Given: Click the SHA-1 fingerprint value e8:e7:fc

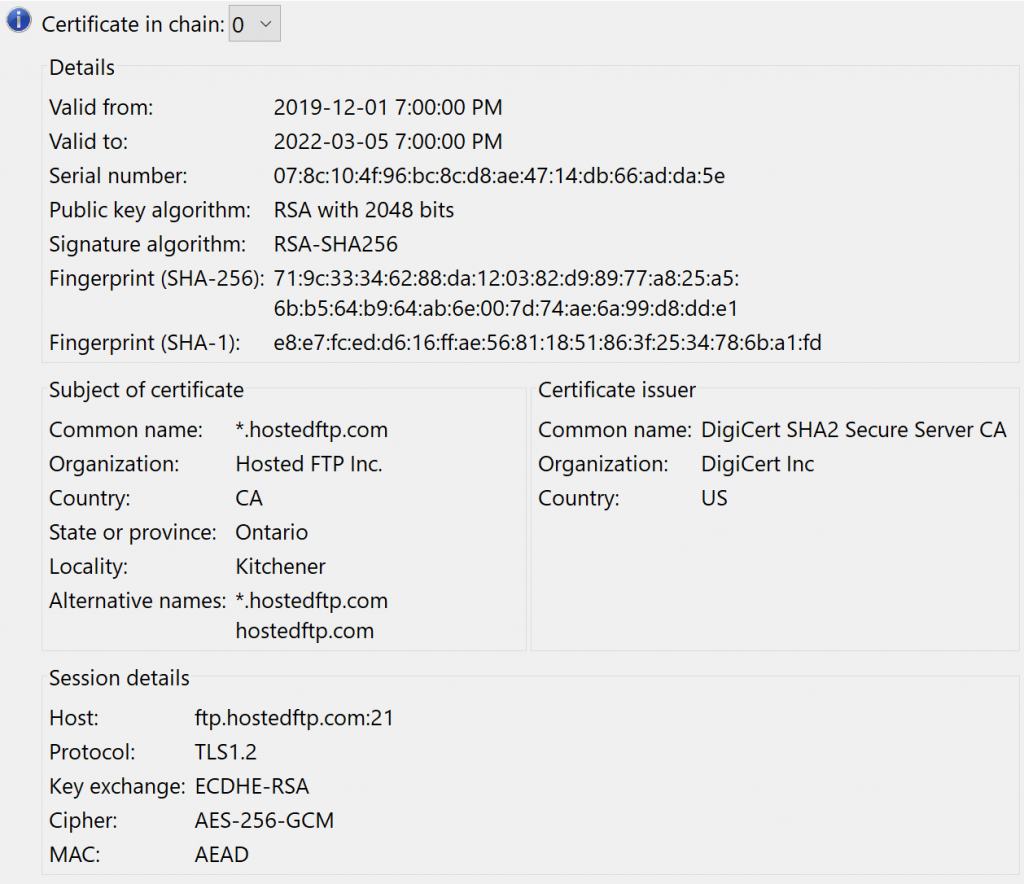Looking at the screenshot, I should tap(547, 343).
